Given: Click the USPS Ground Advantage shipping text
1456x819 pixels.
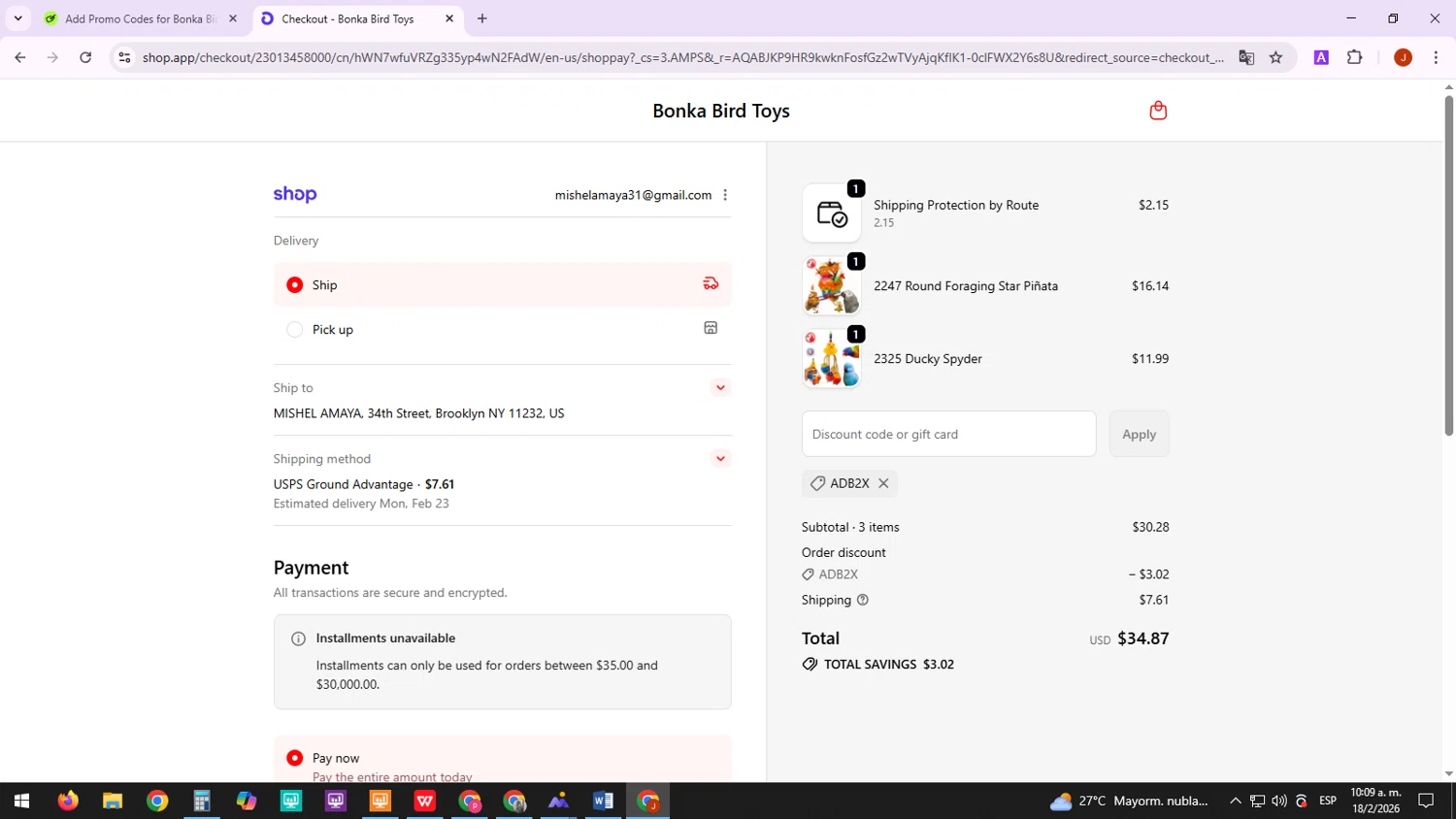Looking at the screenshot, I should point(344,484).
